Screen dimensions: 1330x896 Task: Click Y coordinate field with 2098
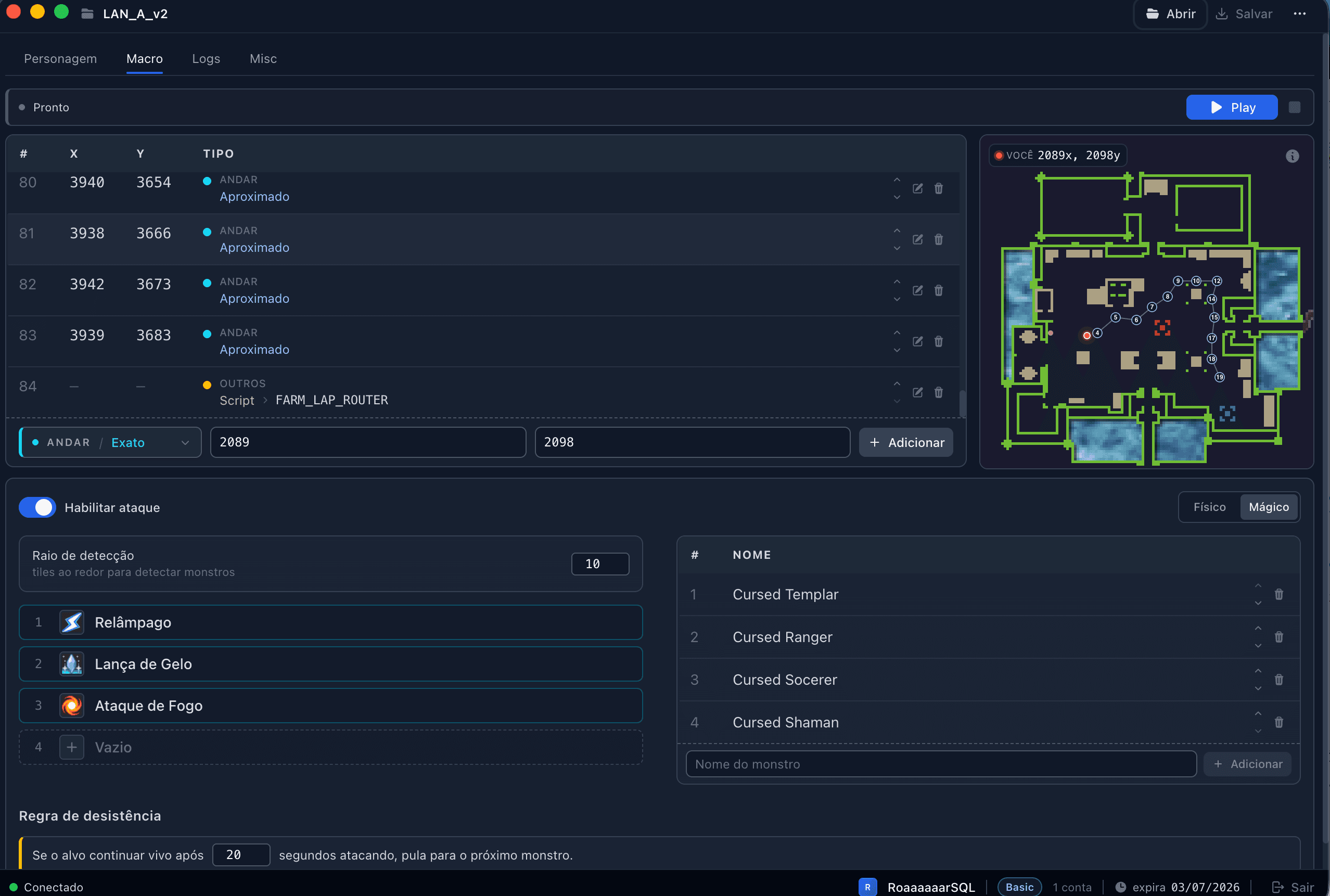693,442
